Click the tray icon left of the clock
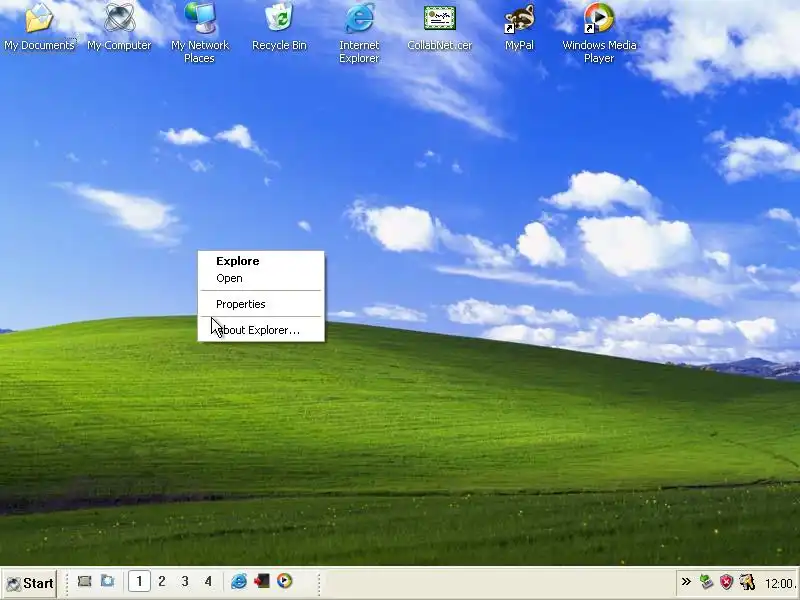 pyautogui.click(x=747, y=582)
